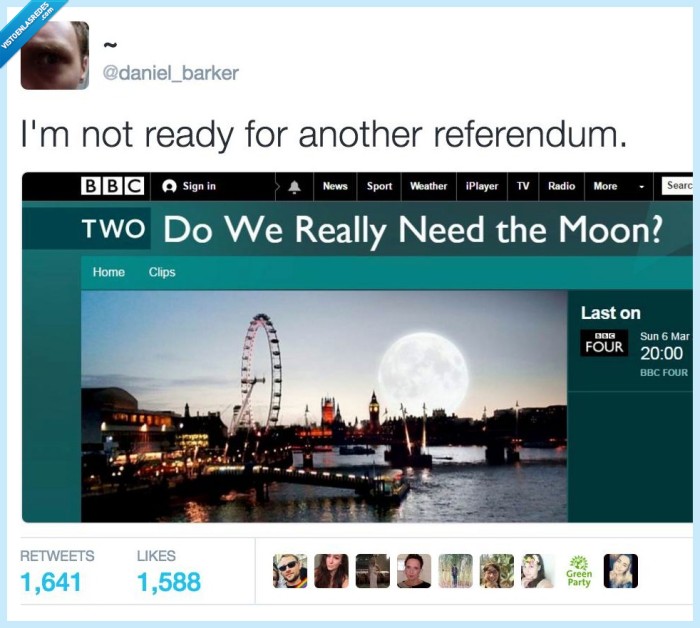Click the @daniel_barker handle
Viewport: 700px width, 628px height.
(171, 73)
